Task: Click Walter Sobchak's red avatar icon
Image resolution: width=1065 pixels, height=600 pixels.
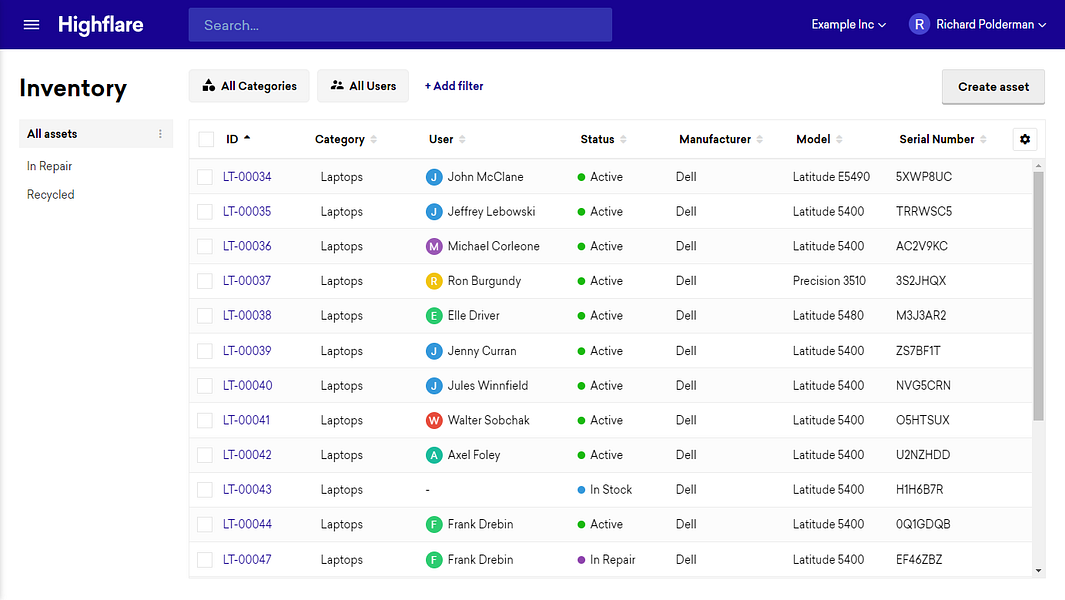Action: point(434,421)
